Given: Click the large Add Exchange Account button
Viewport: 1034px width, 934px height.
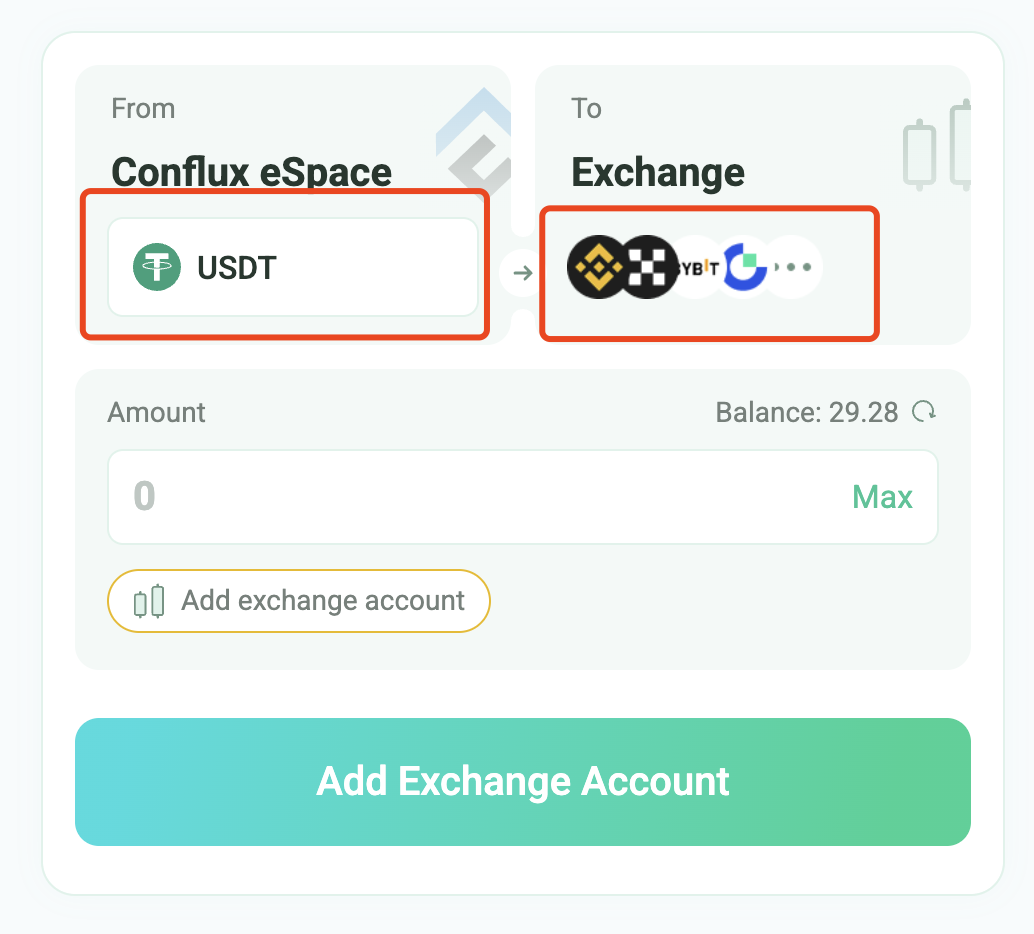Looking at the screenshot, I should 523,782.
